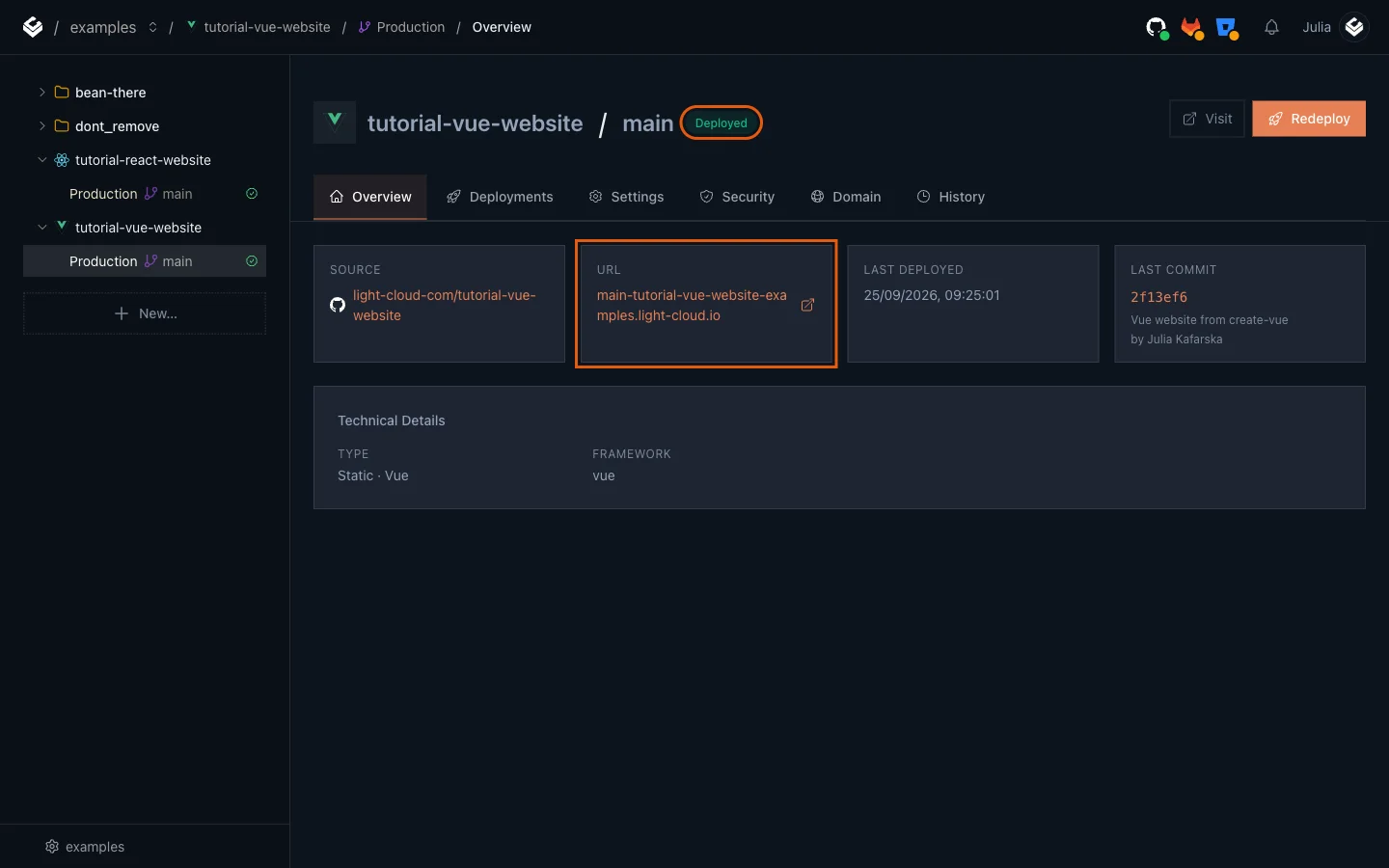This screenshot has width=1389, height=868.
Task: Open the GitLab integration icon in header
Action: click(1191, 27)
